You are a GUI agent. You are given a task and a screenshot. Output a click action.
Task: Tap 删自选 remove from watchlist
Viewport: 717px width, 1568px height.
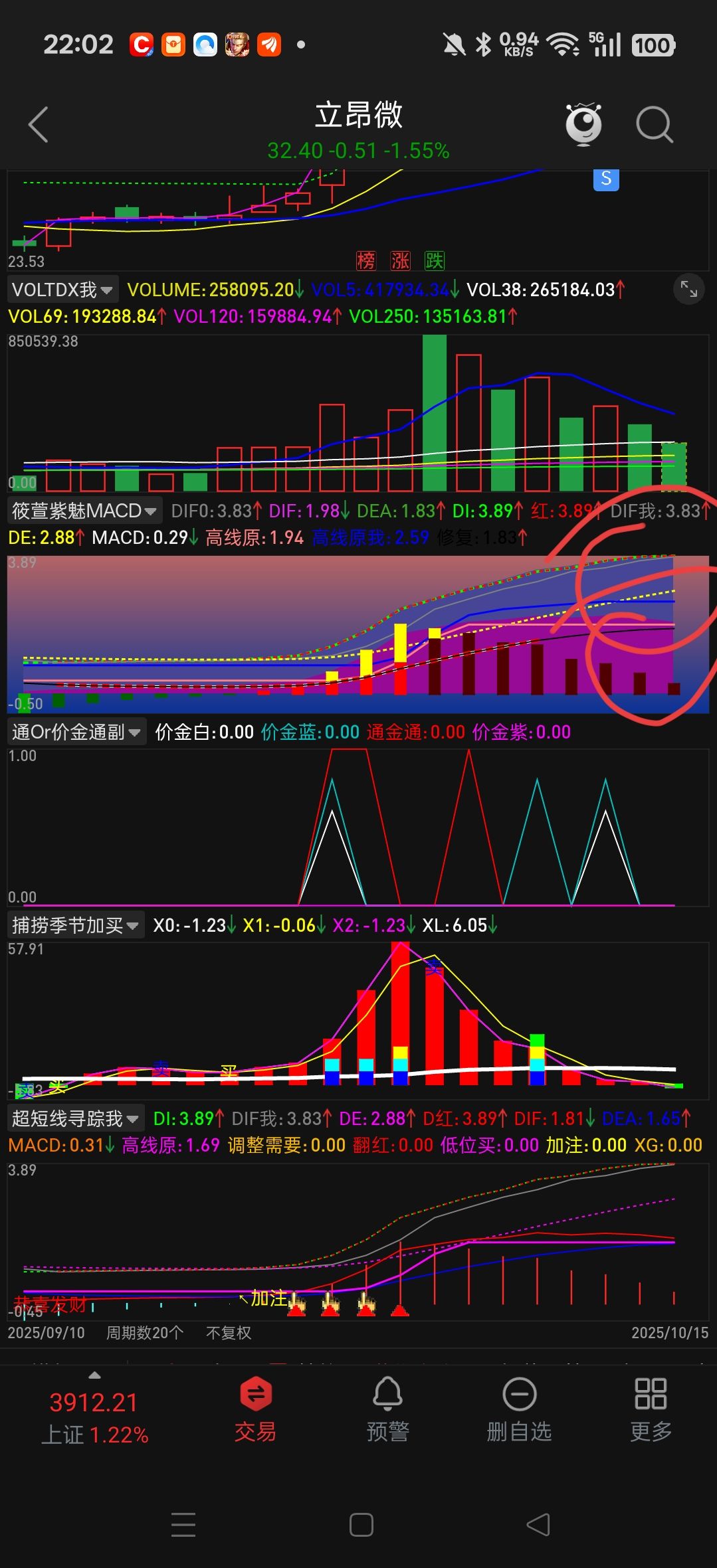pyautogui.click(x=519, y=1409)
